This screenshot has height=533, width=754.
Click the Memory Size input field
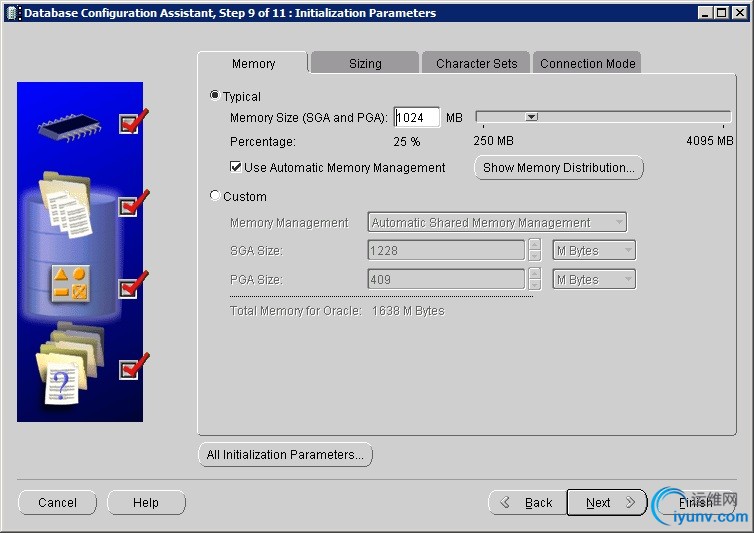[x=416, y=117]
